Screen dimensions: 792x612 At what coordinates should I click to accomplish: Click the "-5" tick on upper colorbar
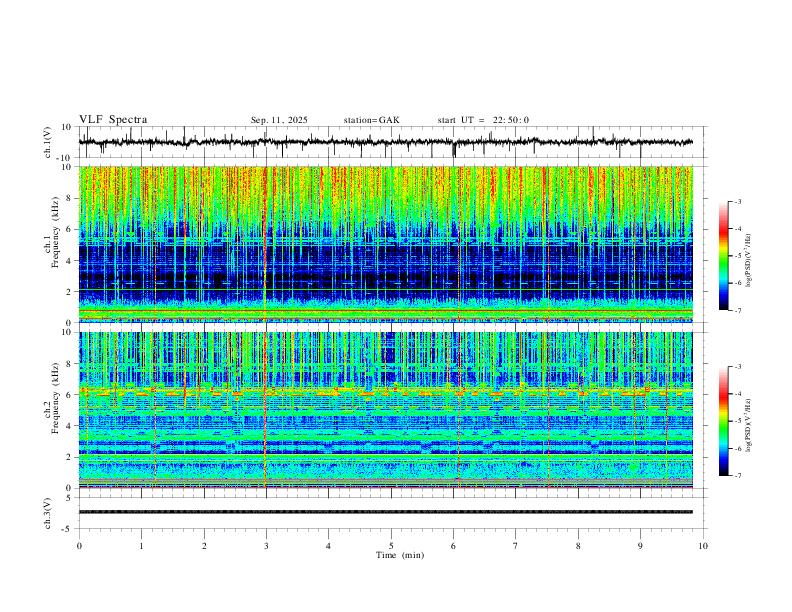[x=737, y=256]
